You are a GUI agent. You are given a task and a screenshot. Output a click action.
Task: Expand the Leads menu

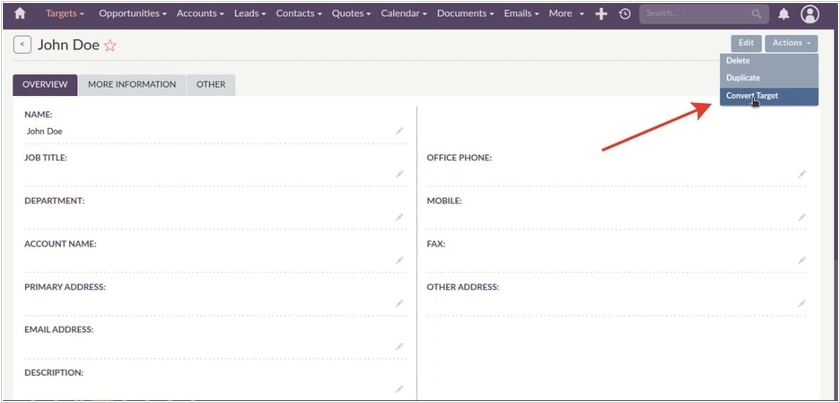(x=250, y=14)
